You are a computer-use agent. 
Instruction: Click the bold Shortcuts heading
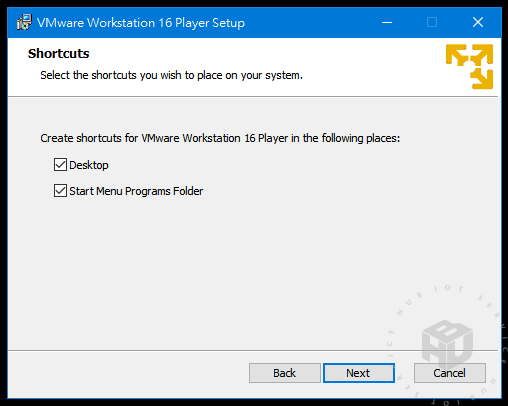59,53
